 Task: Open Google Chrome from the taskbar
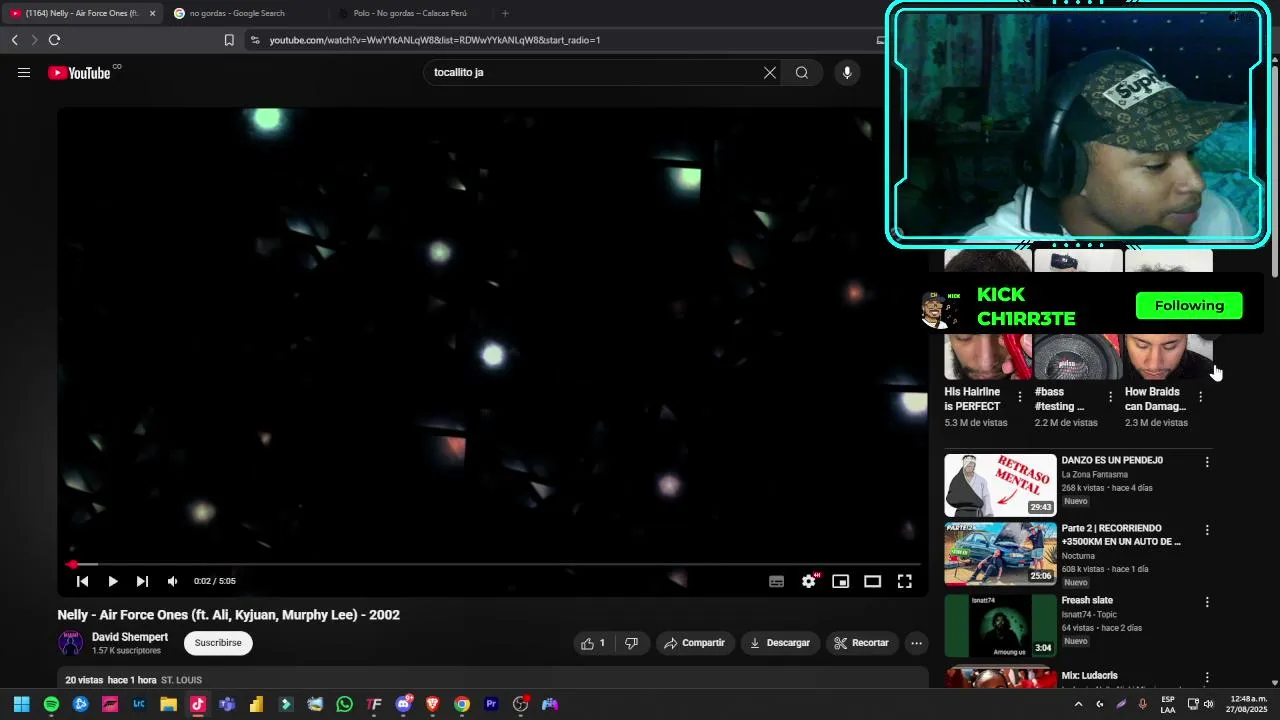[461, 704]
